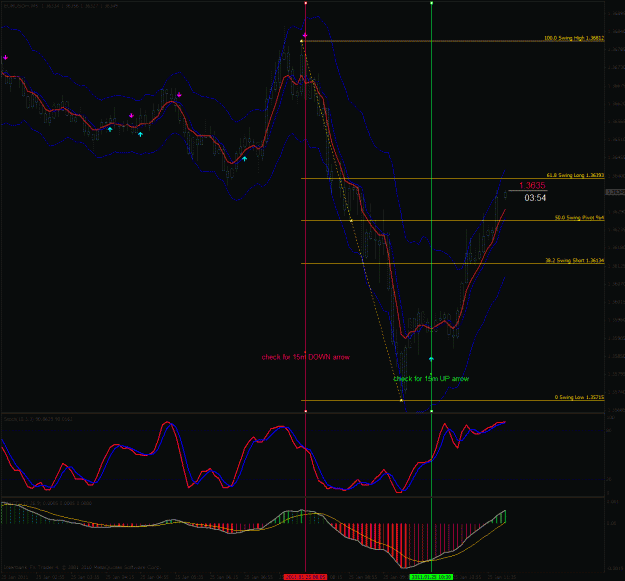Click the cyan up arrow above the green 'UP arrow' text

pos(431,359)
